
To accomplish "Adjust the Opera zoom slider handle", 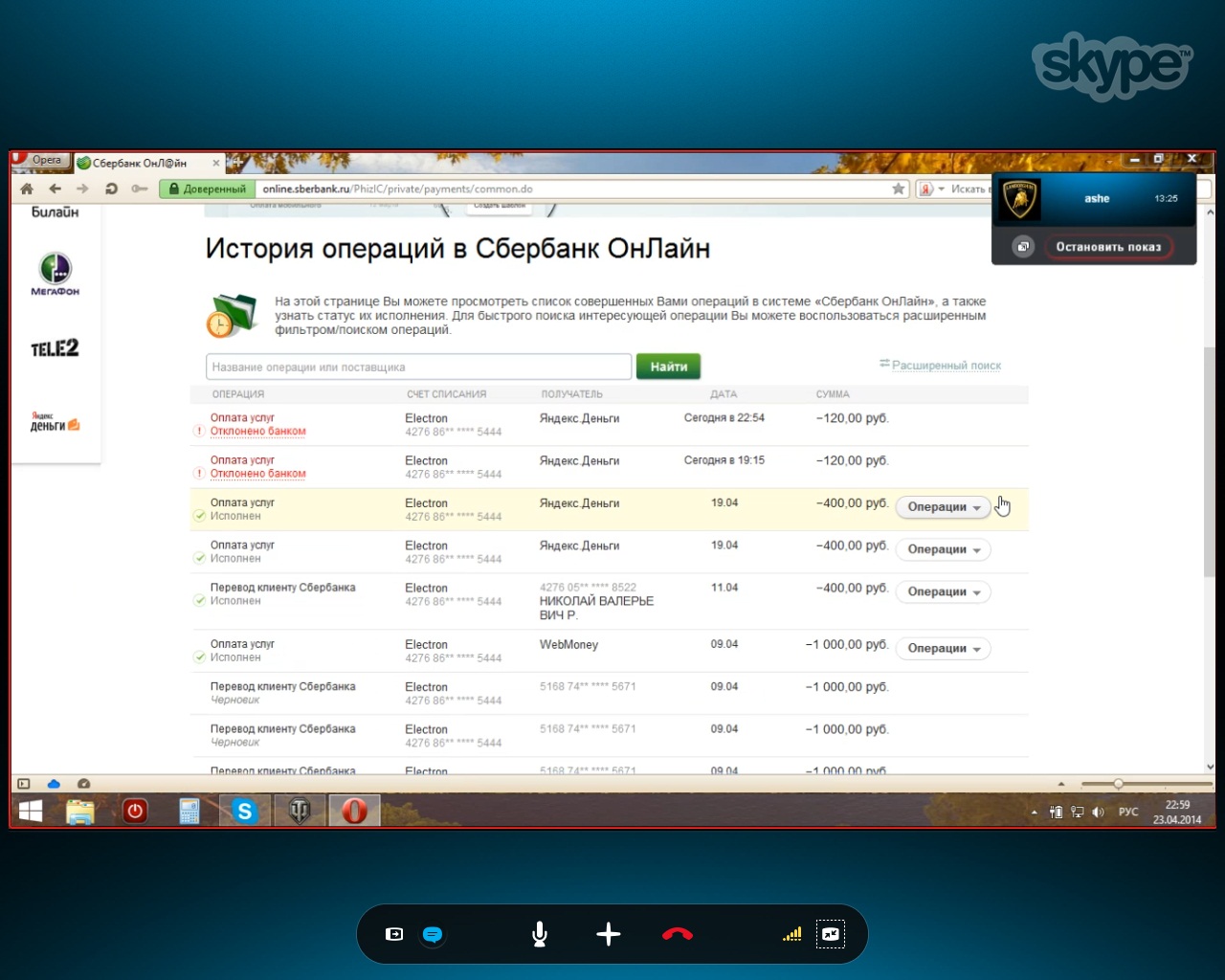I will point(1118,784).
